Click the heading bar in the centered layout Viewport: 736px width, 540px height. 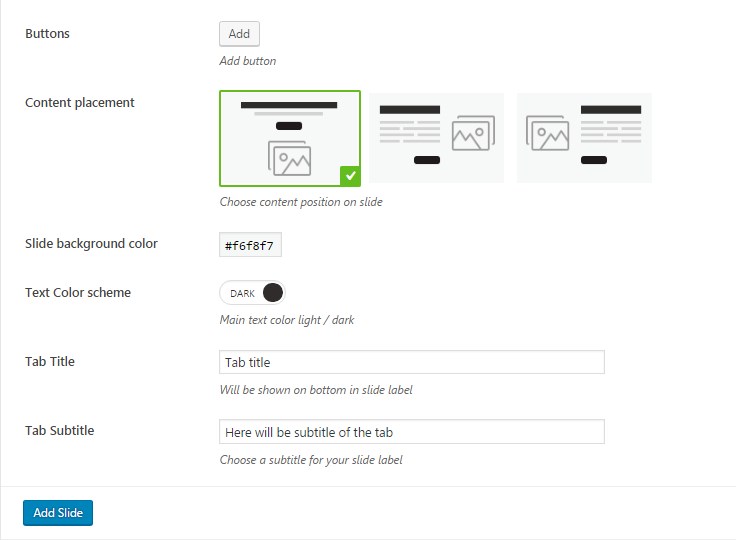tap(289, 104)
